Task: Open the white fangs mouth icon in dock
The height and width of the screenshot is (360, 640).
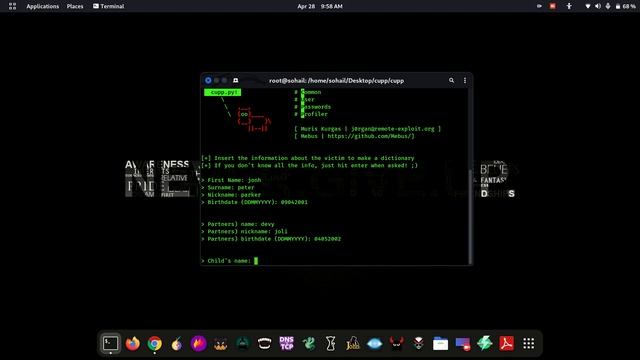Action: (x=264, y=343)
